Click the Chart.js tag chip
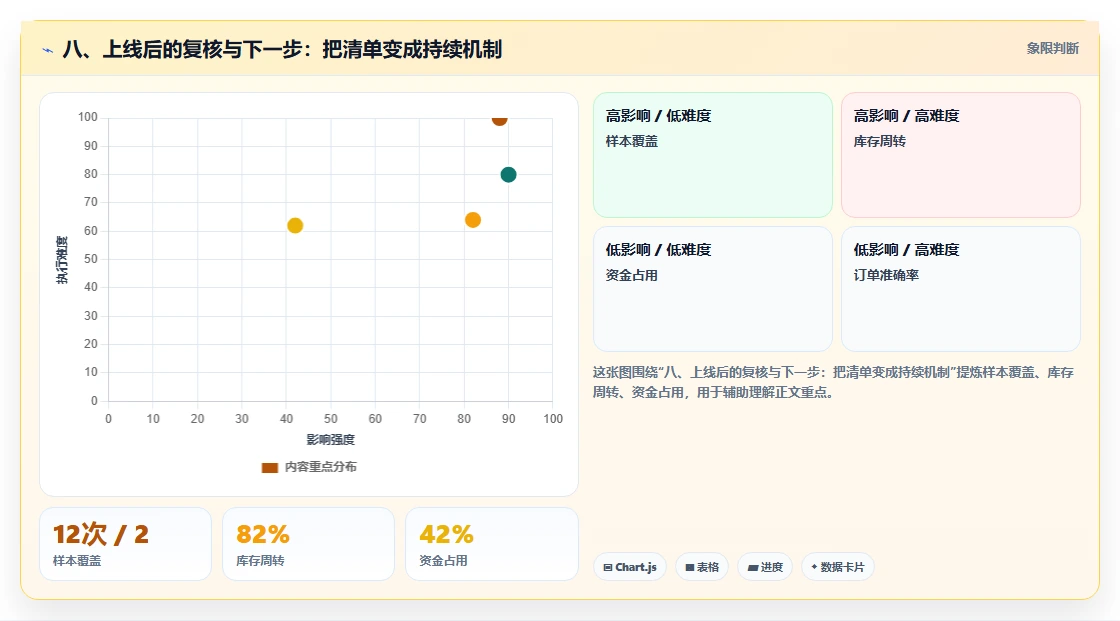Image resolution: width=1120 pixels, height=621 pixels. [x=630, y=567]
